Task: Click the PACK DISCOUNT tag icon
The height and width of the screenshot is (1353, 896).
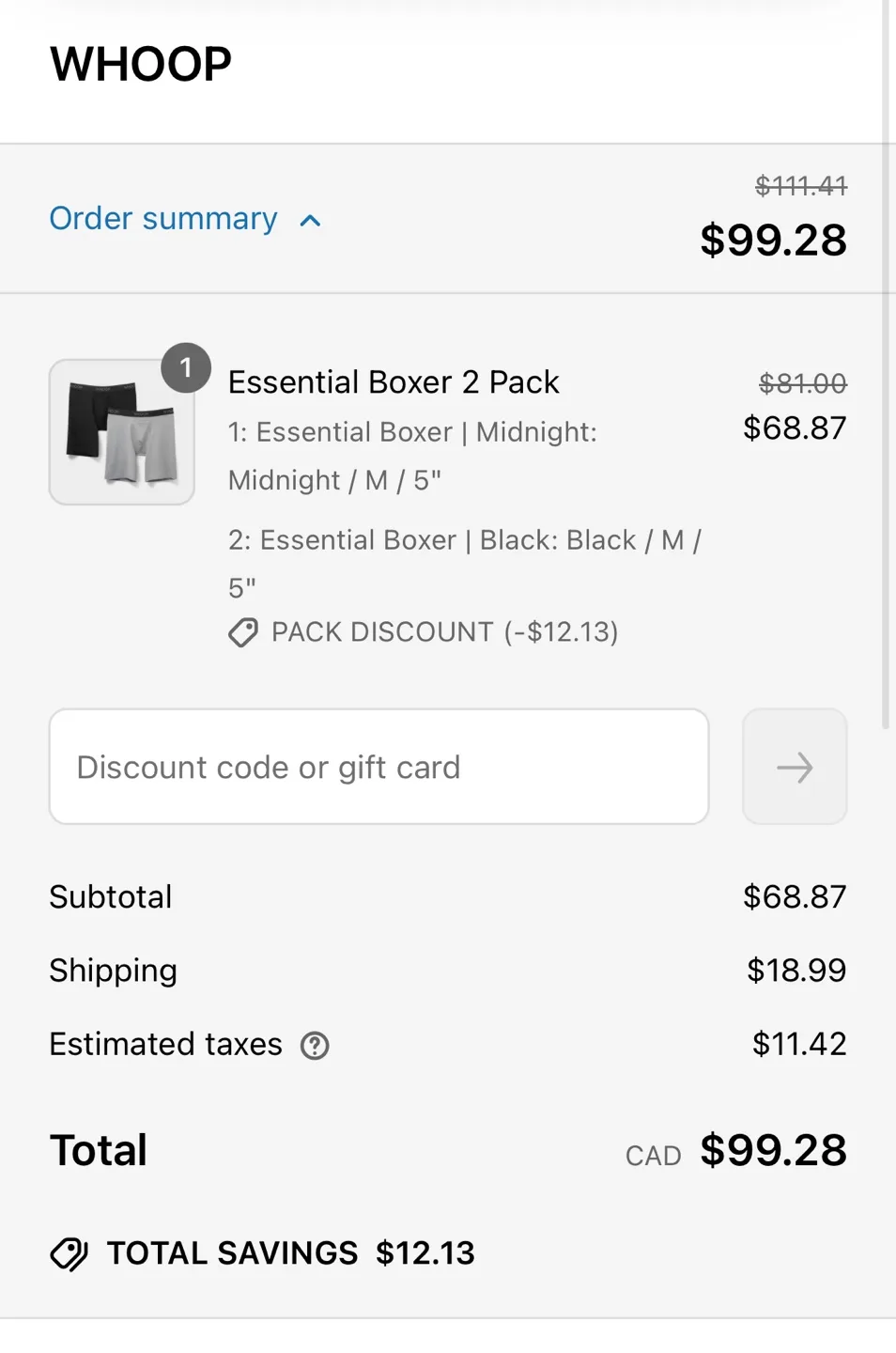Action: 242,633
